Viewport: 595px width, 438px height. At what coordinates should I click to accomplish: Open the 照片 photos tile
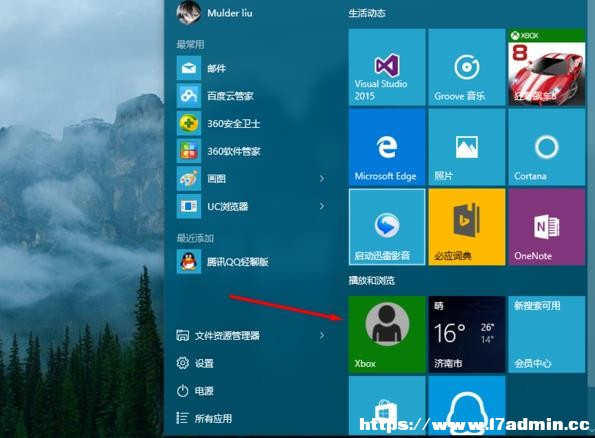(x=467, y=147)
